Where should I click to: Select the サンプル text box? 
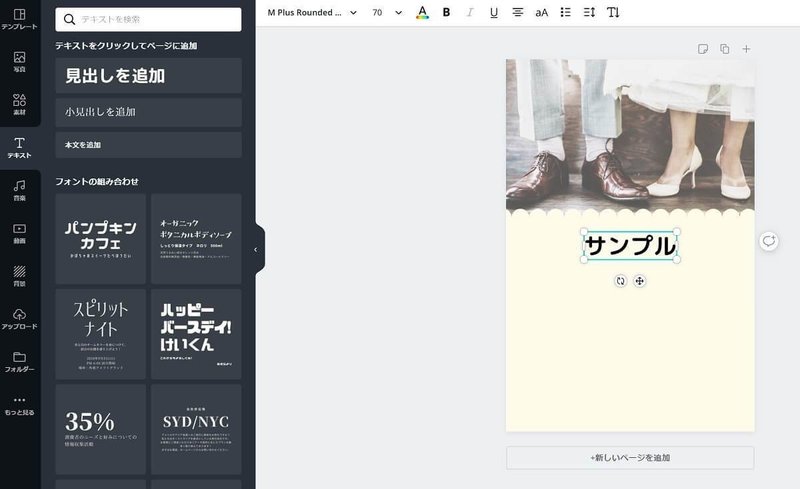pos(631,246)
